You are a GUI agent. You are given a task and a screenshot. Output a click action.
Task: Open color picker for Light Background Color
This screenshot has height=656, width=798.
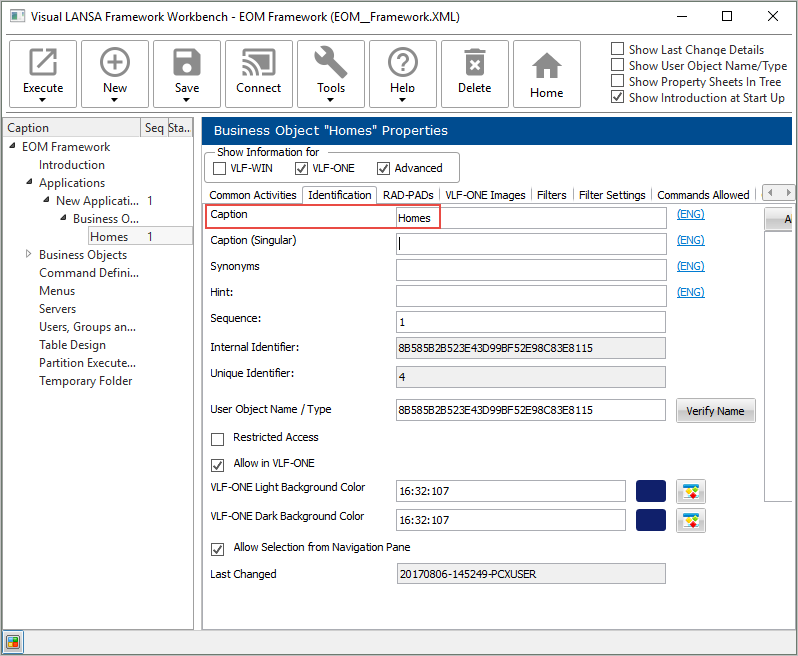point(691,491)
